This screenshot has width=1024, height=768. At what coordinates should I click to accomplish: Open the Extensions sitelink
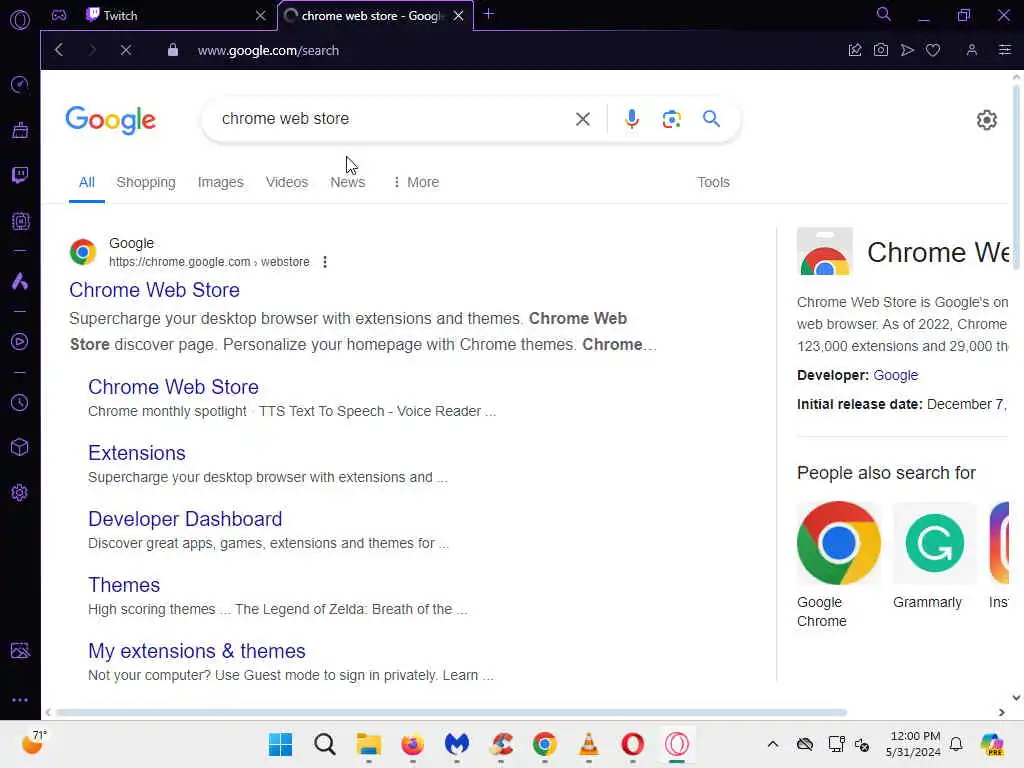[136, 453]
